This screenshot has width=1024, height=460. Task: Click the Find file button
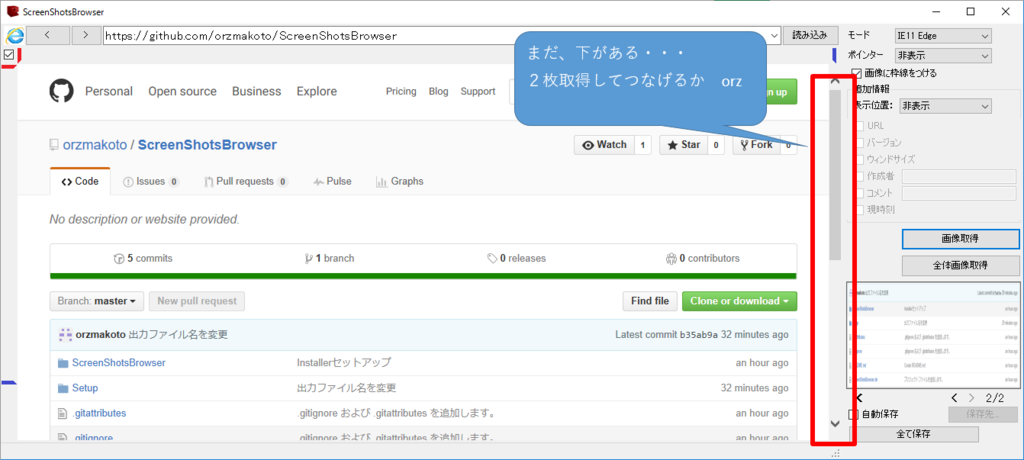tap(650, 301)
